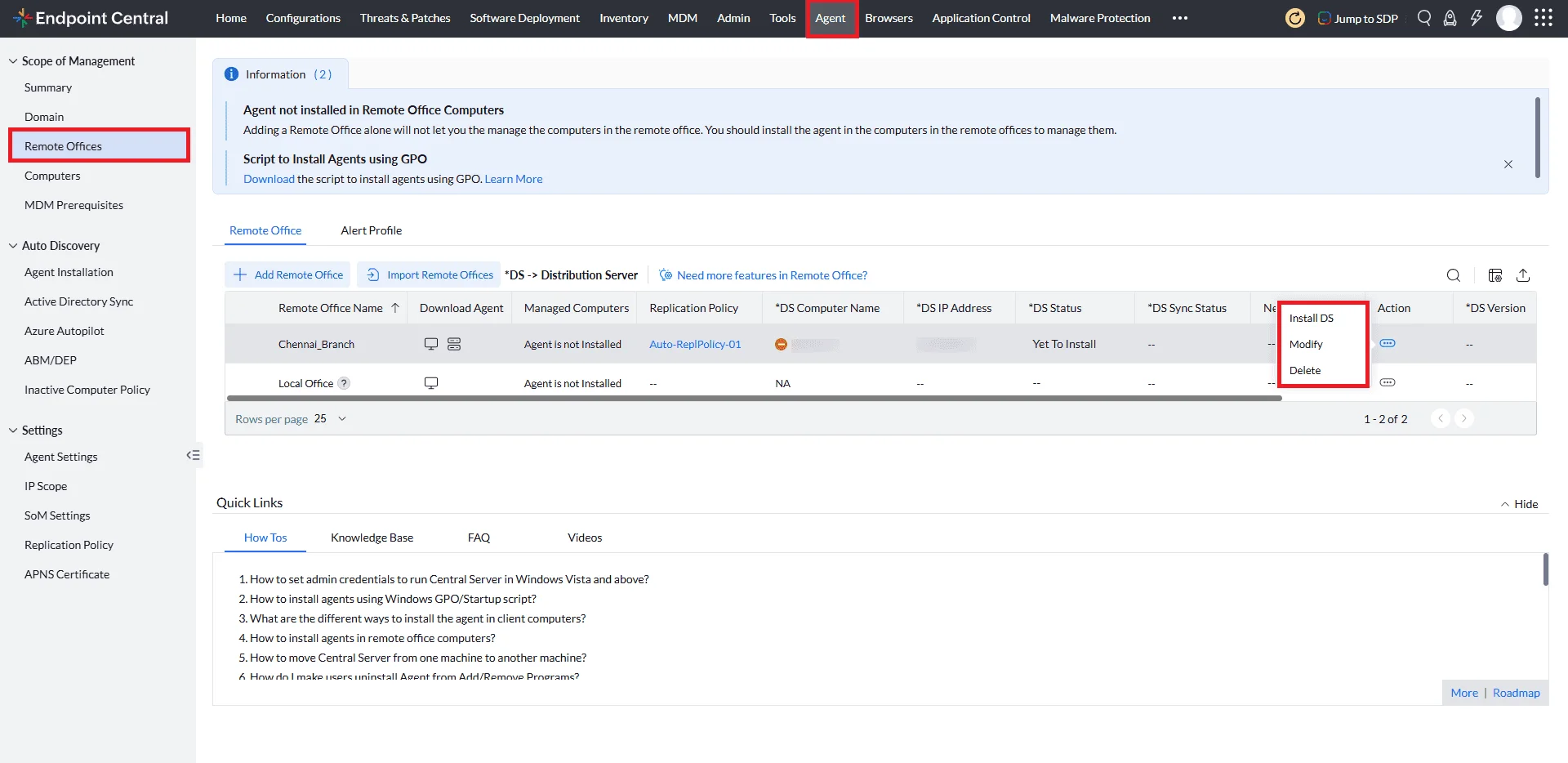Viewport: 1568px width, 763px height.
Task: Select Delete from the action menu
Action: click(1305, 370)
